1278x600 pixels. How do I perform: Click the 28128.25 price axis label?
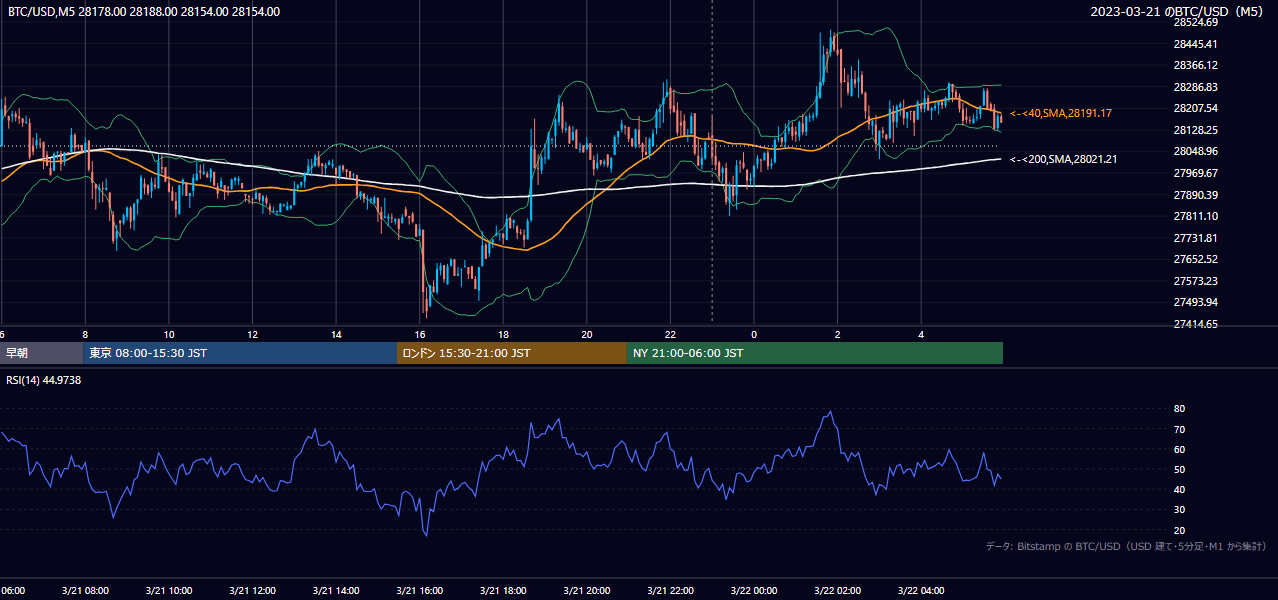pos(1195,130)
